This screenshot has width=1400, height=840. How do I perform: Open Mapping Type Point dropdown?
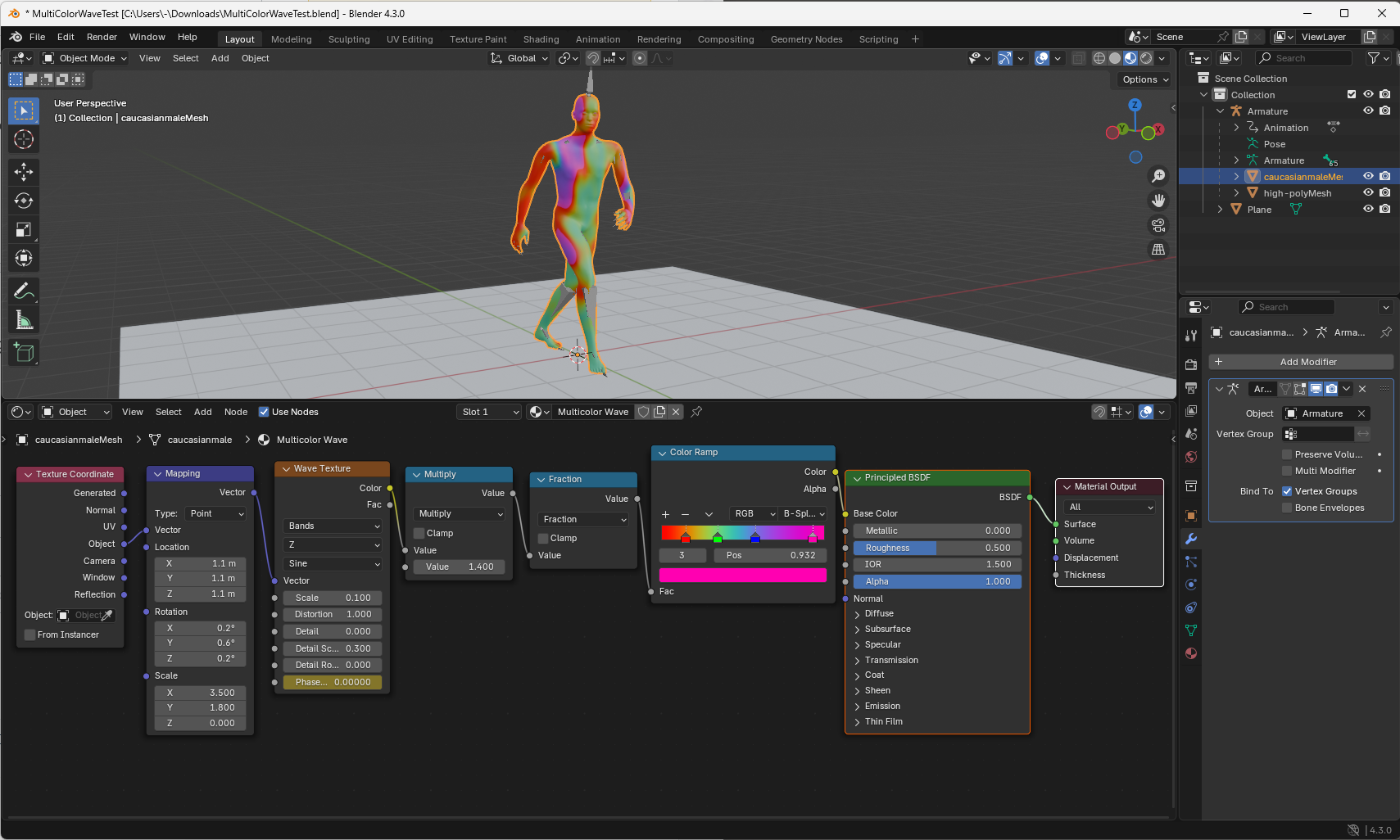(x=216, y=513)
